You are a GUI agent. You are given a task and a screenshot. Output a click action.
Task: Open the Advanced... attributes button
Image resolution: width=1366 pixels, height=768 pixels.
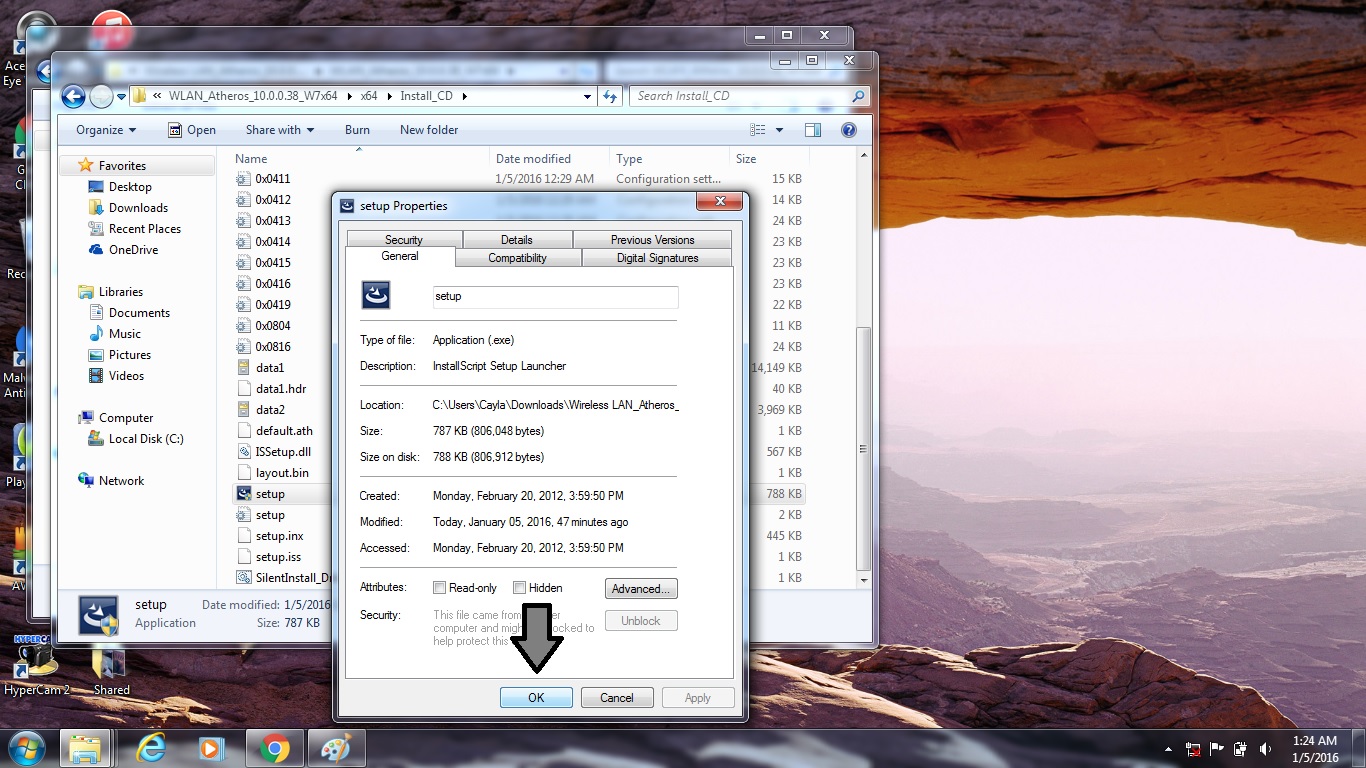coord(641,589)
